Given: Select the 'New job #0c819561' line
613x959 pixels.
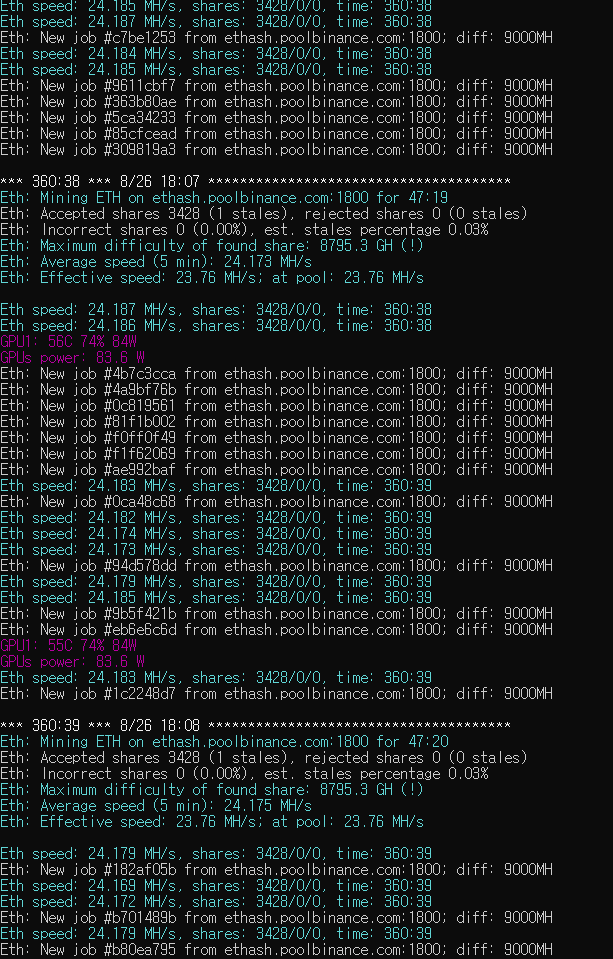Looking at the screenshot, I should click(277, 405).
